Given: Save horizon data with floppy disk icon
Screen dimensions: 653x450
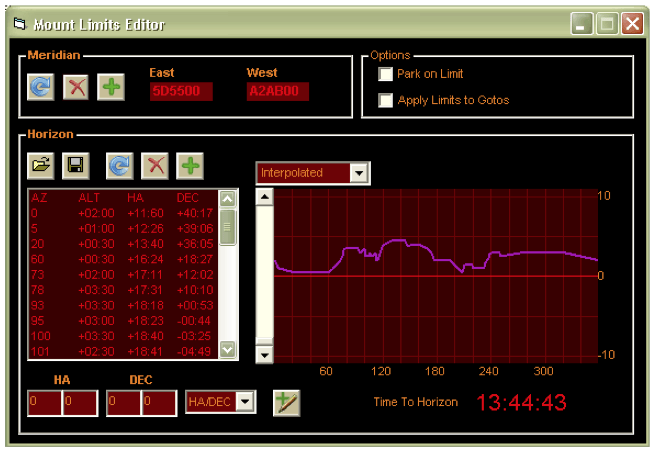Looking at the screenshot, I should pos(76,166).
